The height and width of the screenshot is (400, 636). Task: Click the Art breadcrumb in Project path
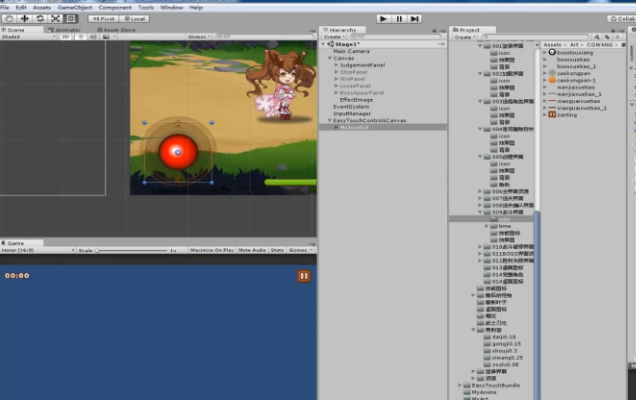point(574,45)
